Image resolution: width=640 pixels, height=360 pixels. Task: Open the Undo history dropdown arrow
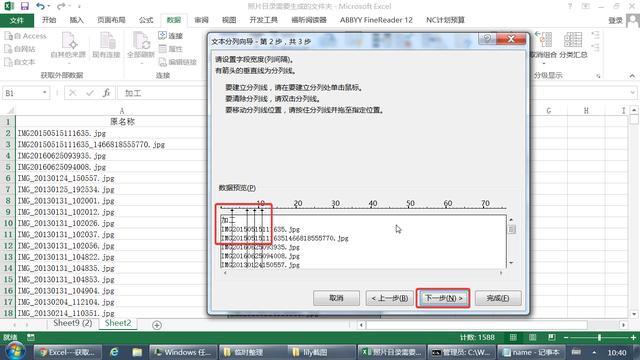point(49,6)
